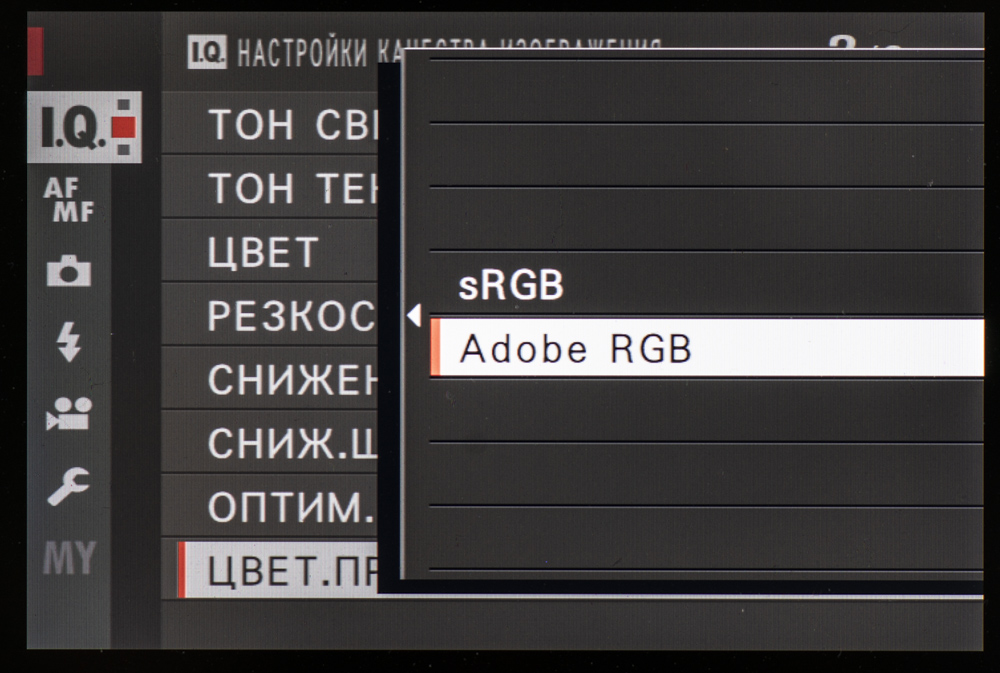Viewport: 1000px width, 673px height.
Task: Select the ТОН ТЕ shadow tone row
Action: 270,188
